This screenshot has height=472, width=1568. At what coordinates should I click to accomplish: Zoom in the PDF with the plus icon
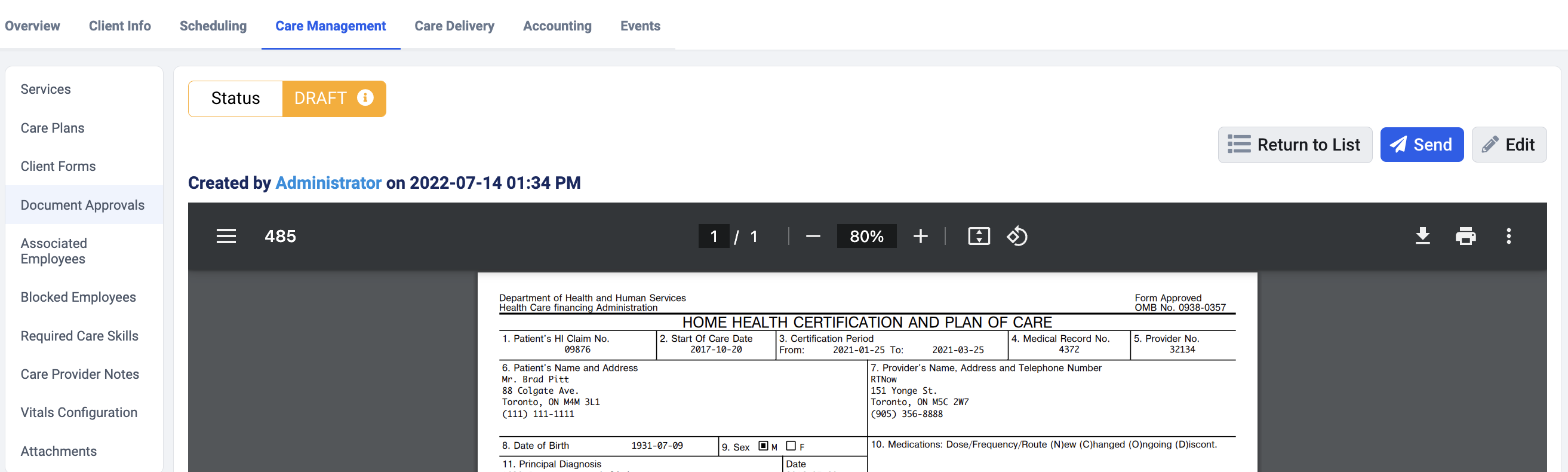pos(920,237)
